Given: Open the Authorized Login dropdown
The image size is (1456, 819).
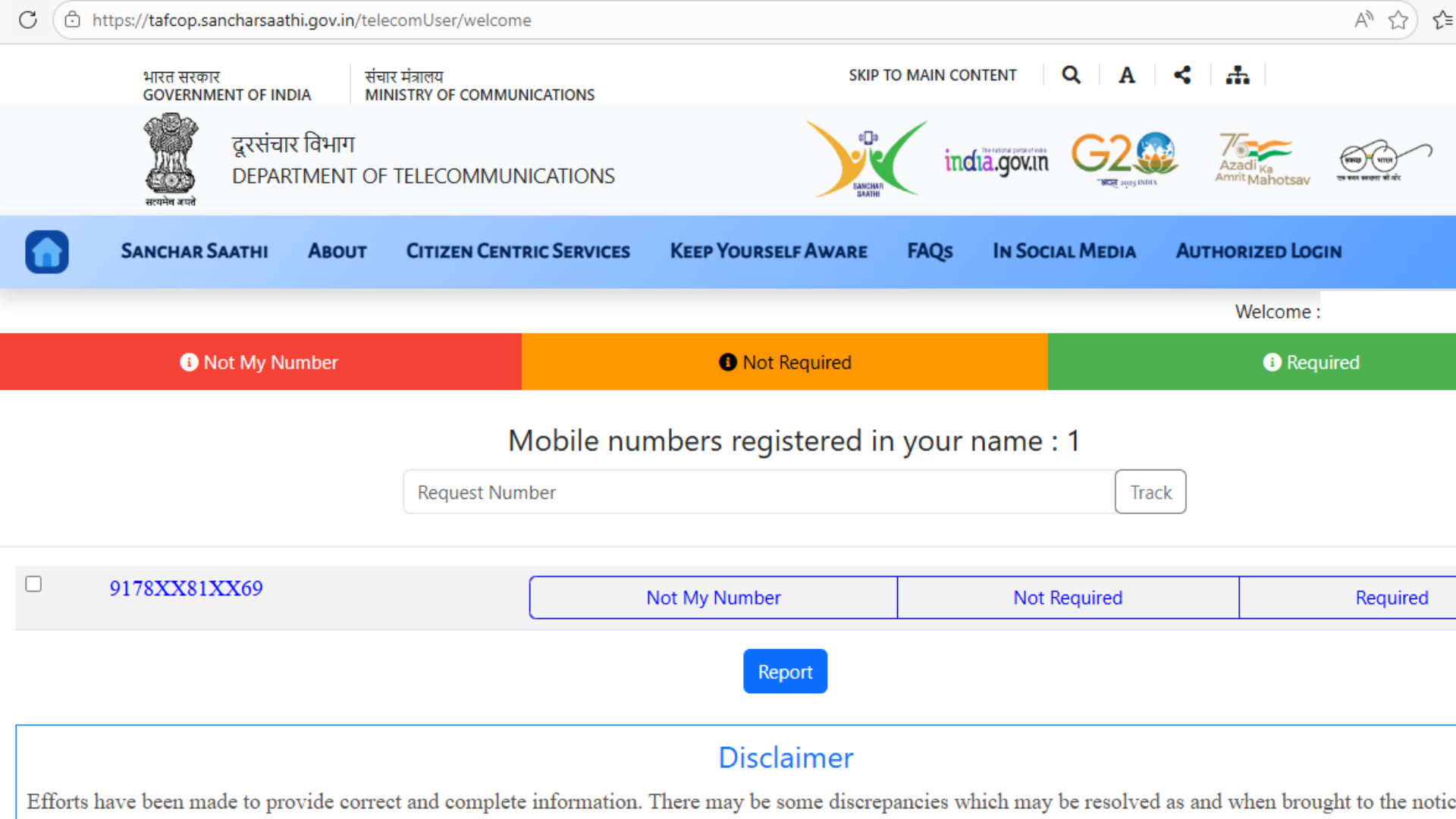Looking at the screenshot, I should pyautogui.click(x=1258, y=251).
